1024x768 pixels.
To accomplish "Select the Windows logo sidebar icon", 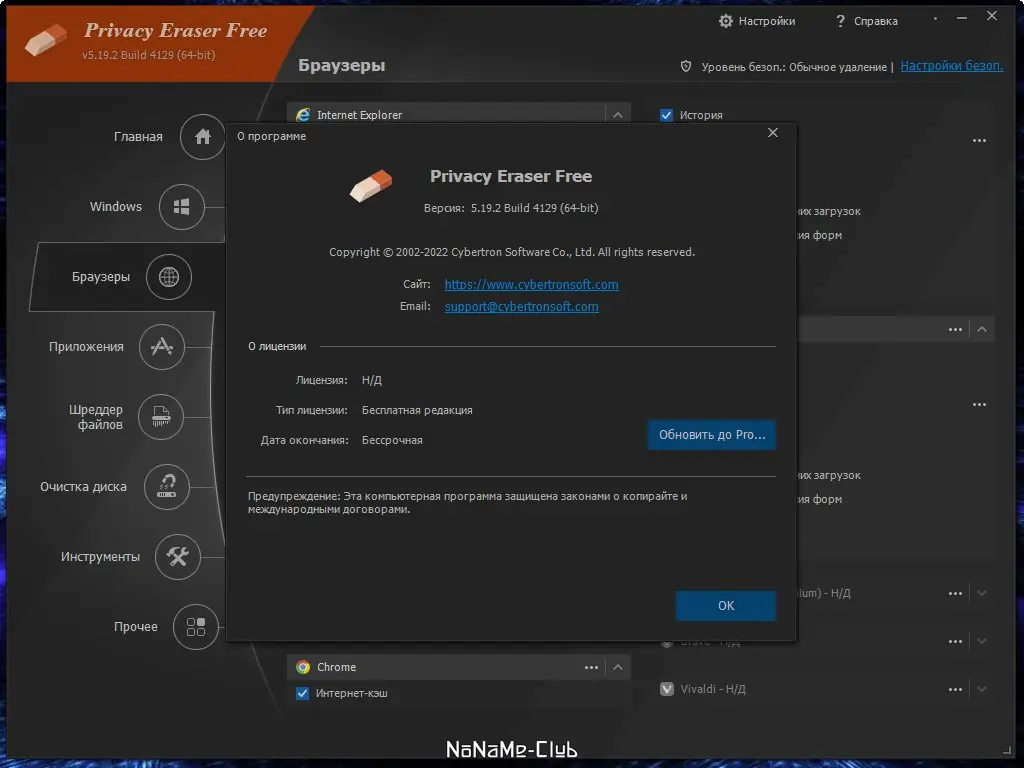I will [182, 207].
